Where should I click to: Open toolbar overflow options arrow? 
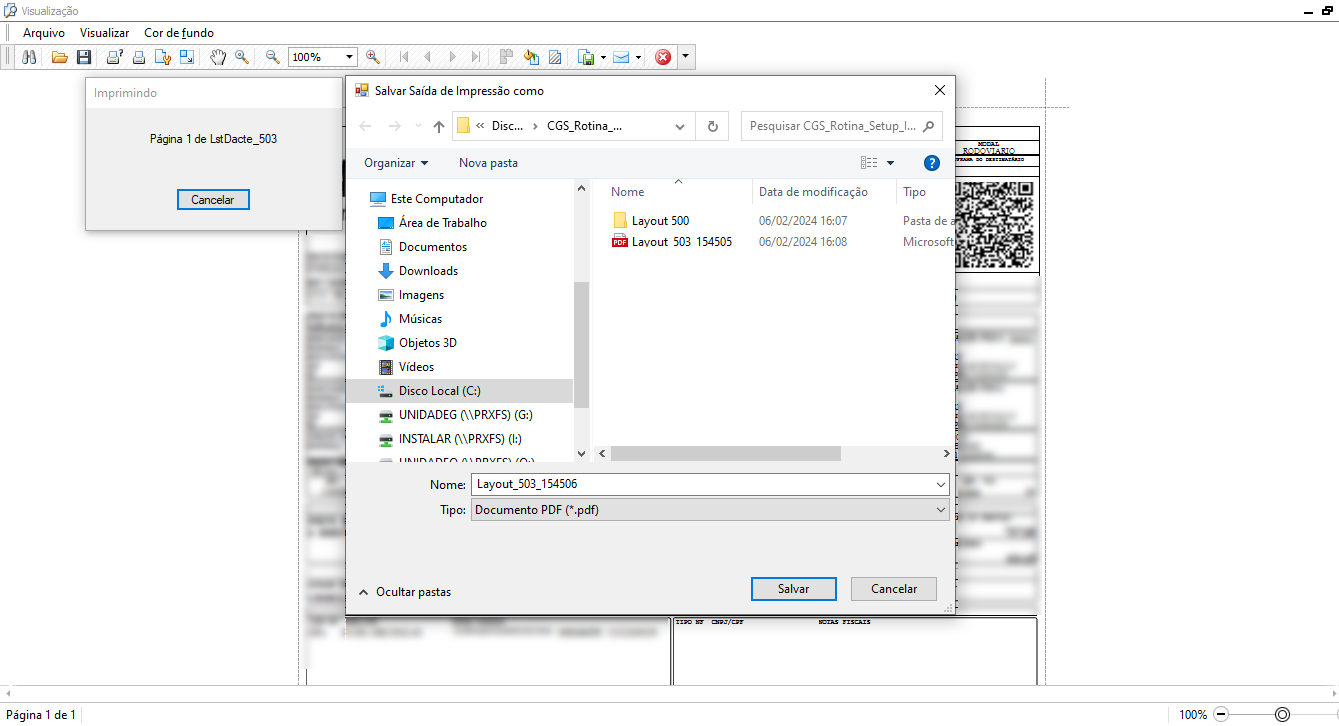(x=685, y=57)
